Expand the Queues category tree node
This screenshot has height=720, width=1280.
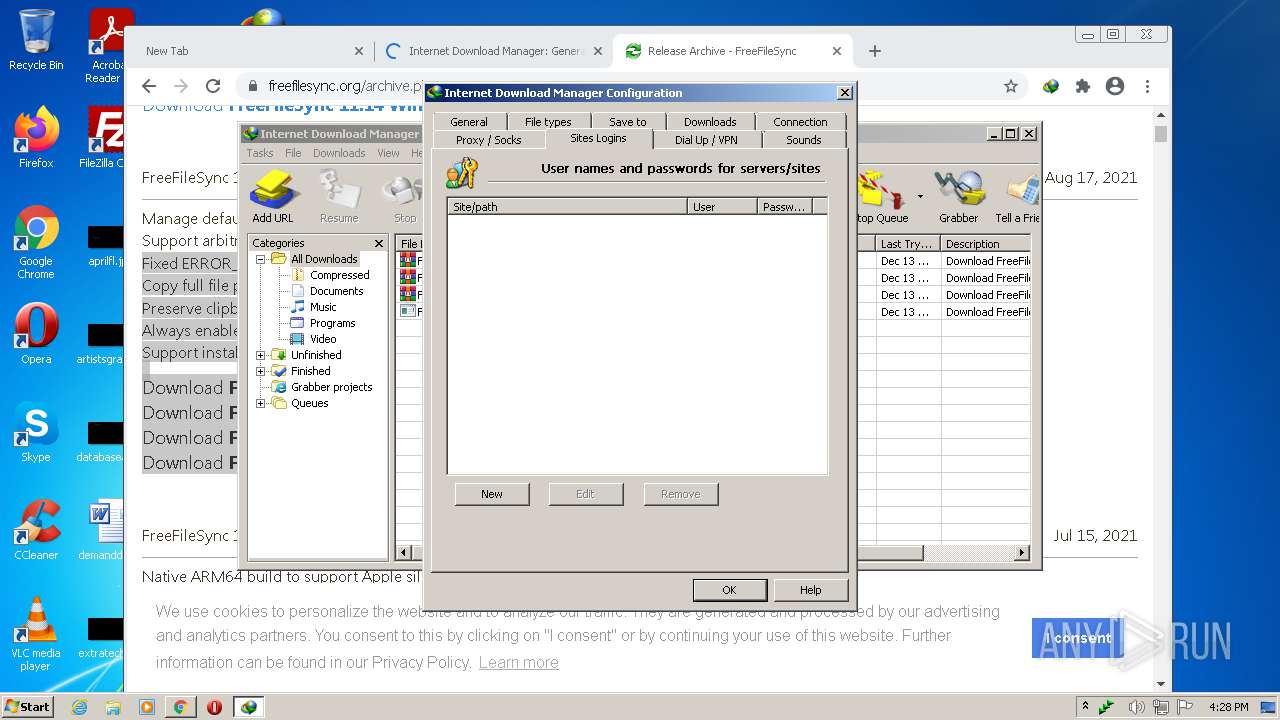(261, 403)
